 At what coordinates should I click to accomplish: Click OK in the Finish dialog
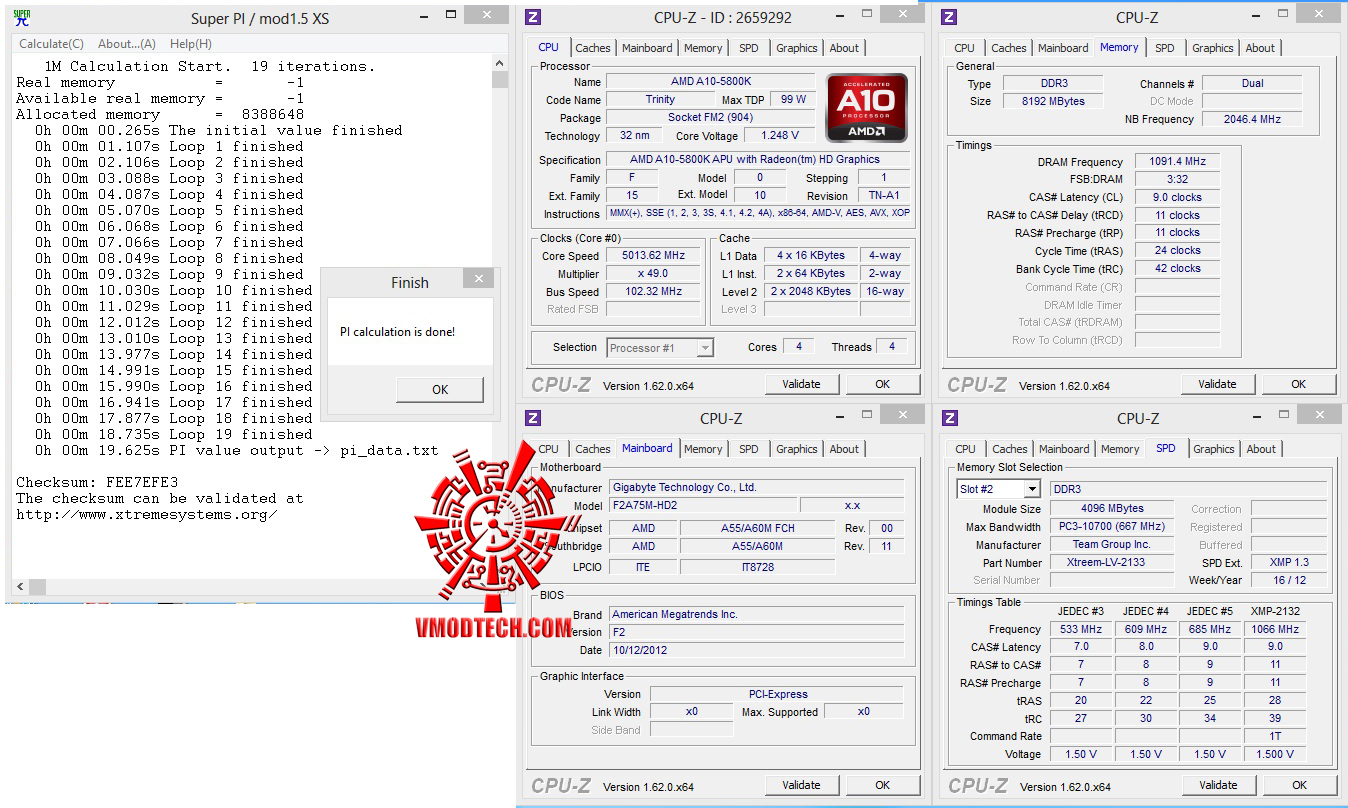(x=440, y=390)
